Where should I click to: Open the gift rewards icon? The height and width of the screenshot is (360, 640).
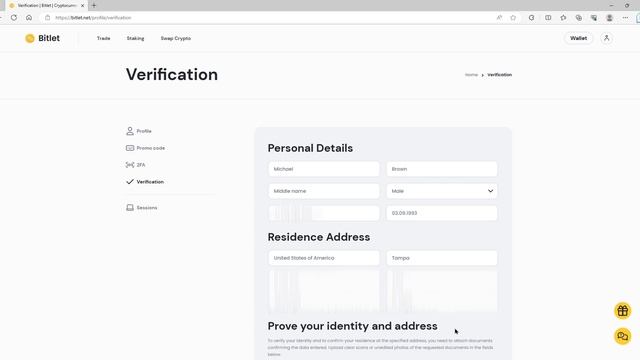(x=622, y=311)
